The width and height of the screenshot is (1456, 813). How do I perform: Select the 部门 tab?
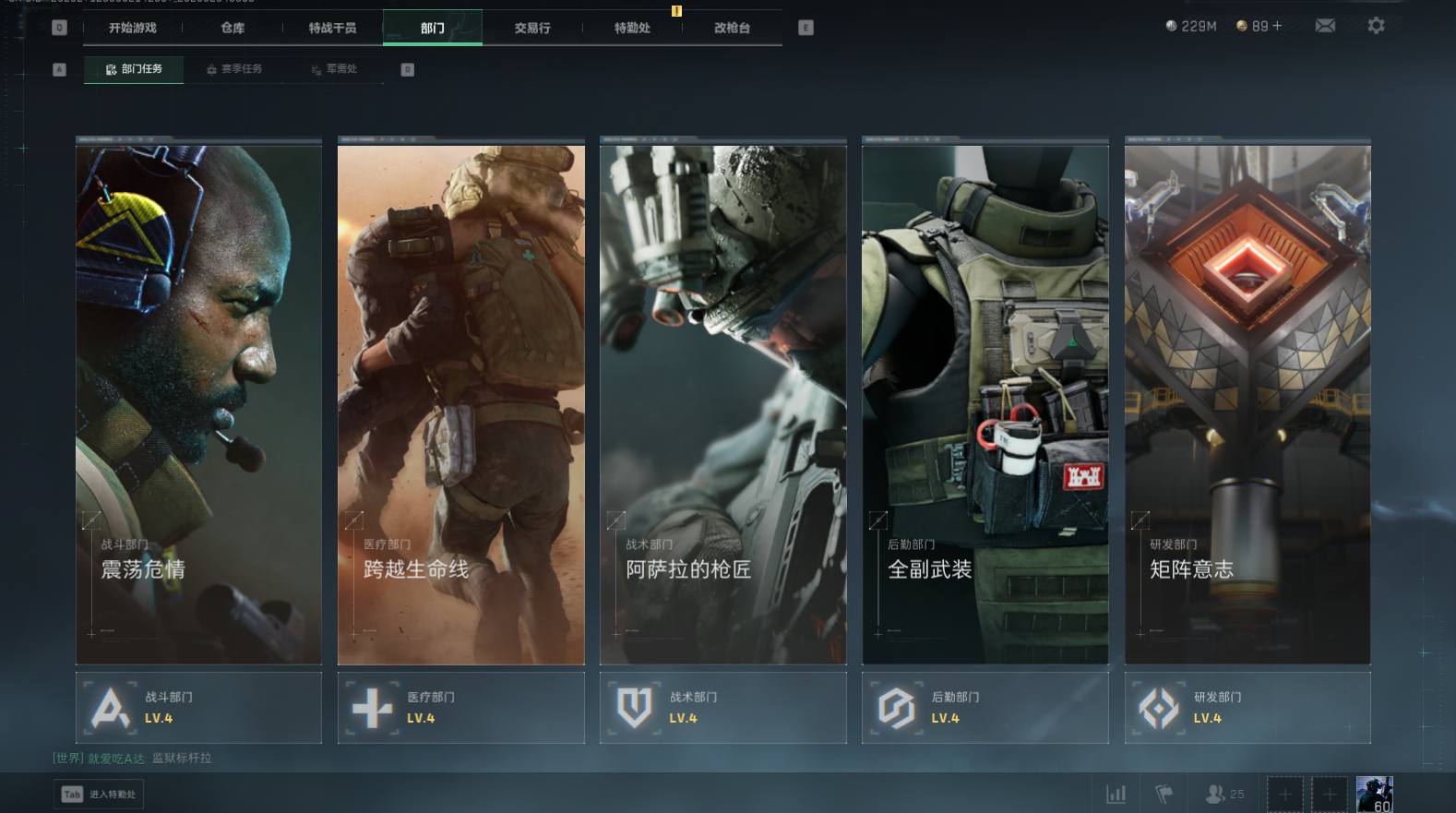[x=433, y=28]
